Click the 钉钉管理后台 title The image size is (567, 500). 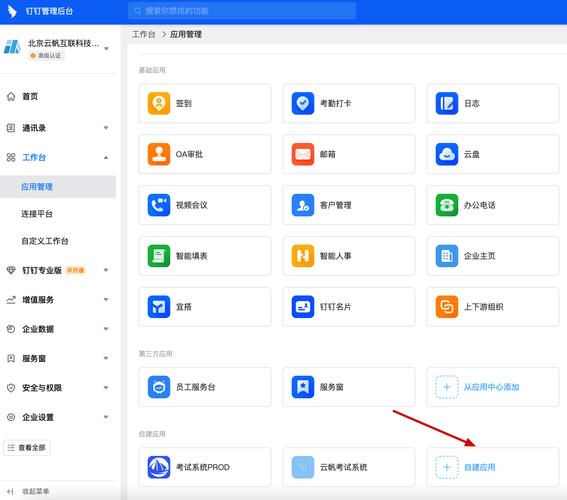49,11
